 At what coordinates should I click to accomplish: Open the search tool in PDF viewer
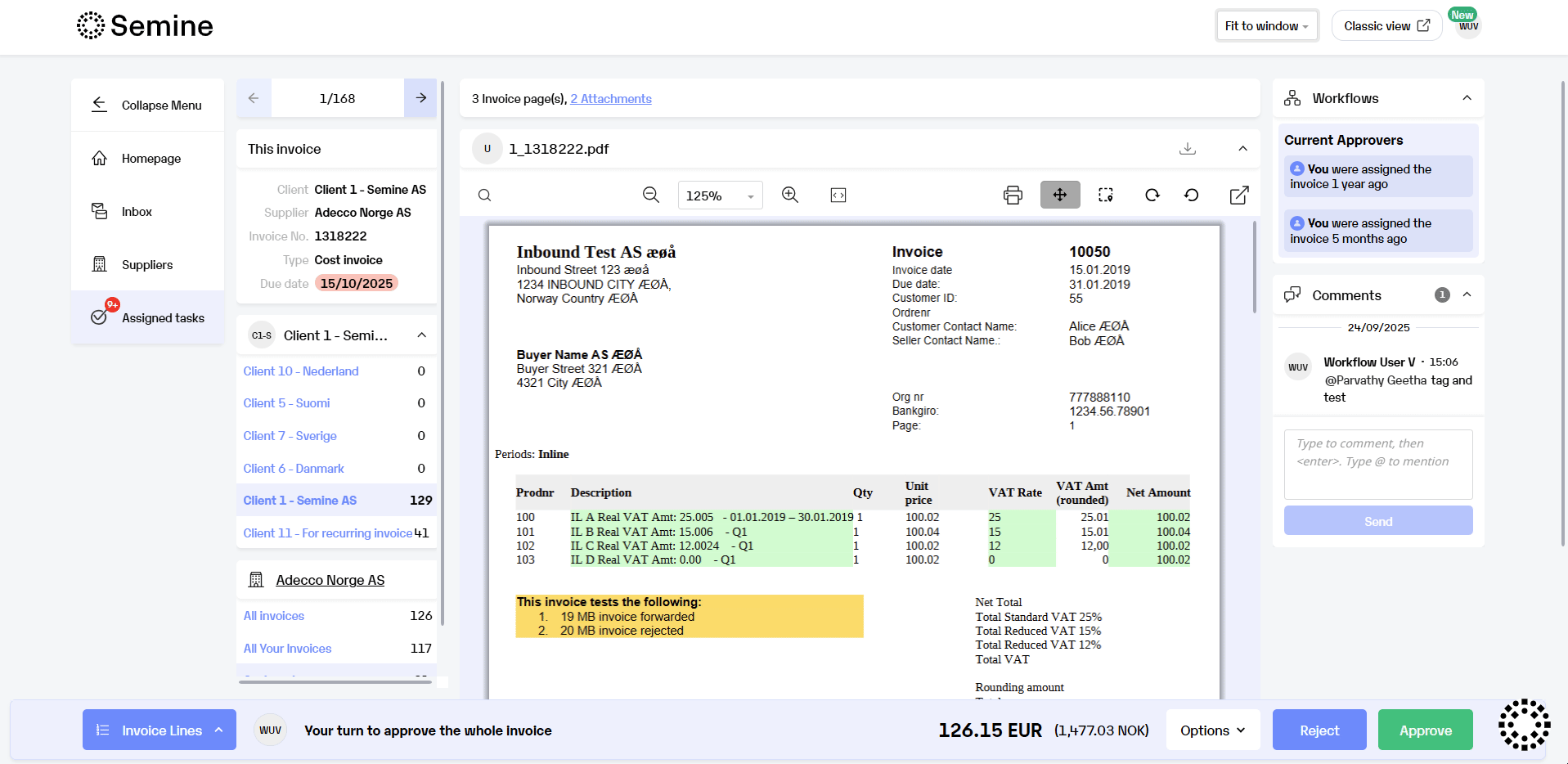(484, 195)
